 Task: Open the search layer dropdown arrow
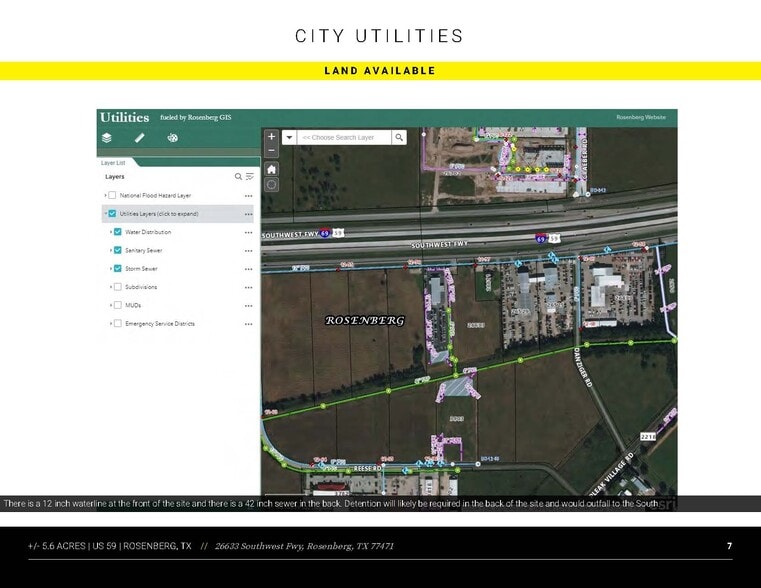tap(289, 137)
